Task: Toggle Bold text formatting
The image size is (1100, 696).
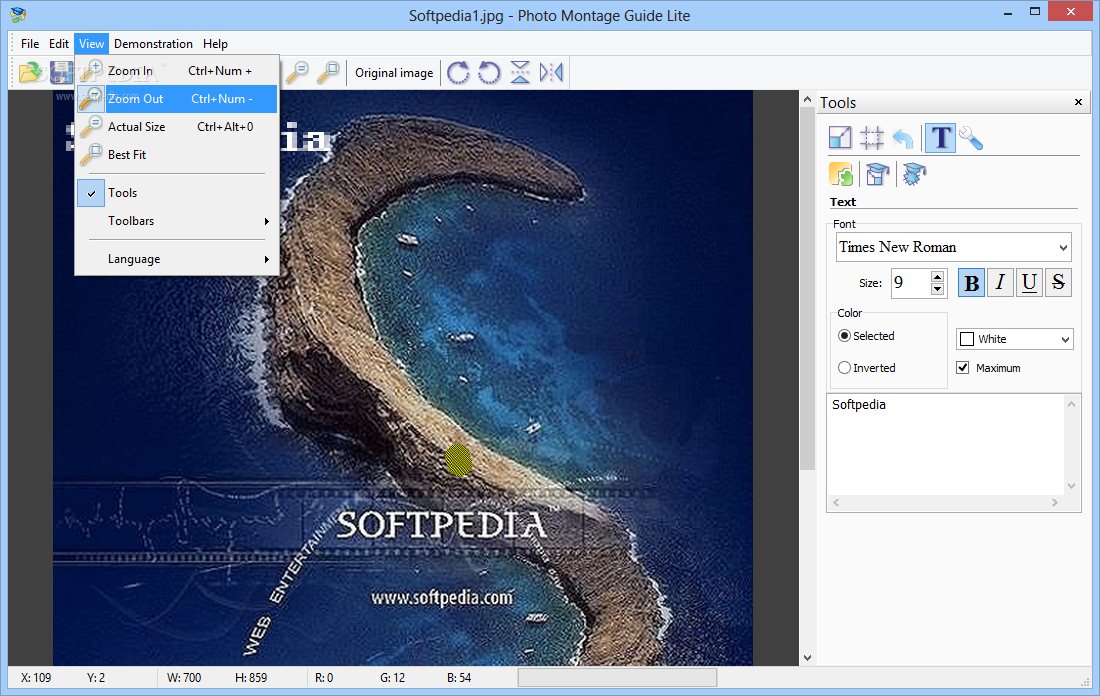Action: pyautogui.click(x=972, y=283)
